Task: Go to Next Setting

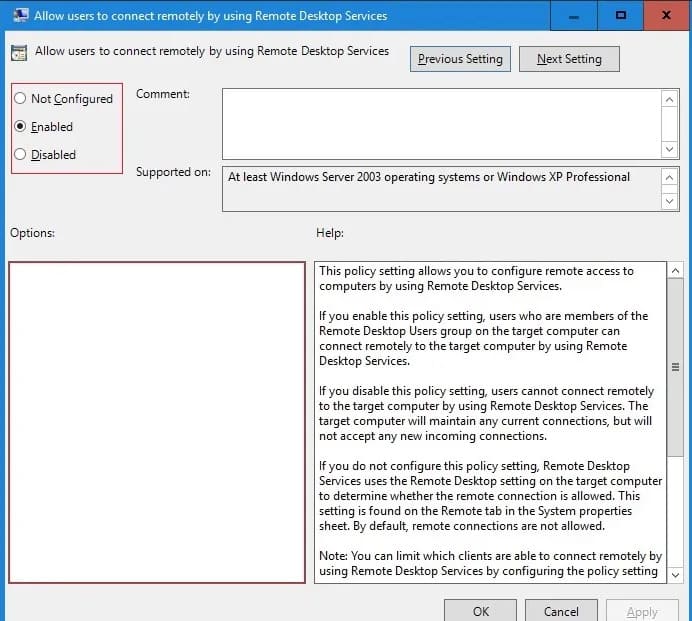Action: (569, 59)
